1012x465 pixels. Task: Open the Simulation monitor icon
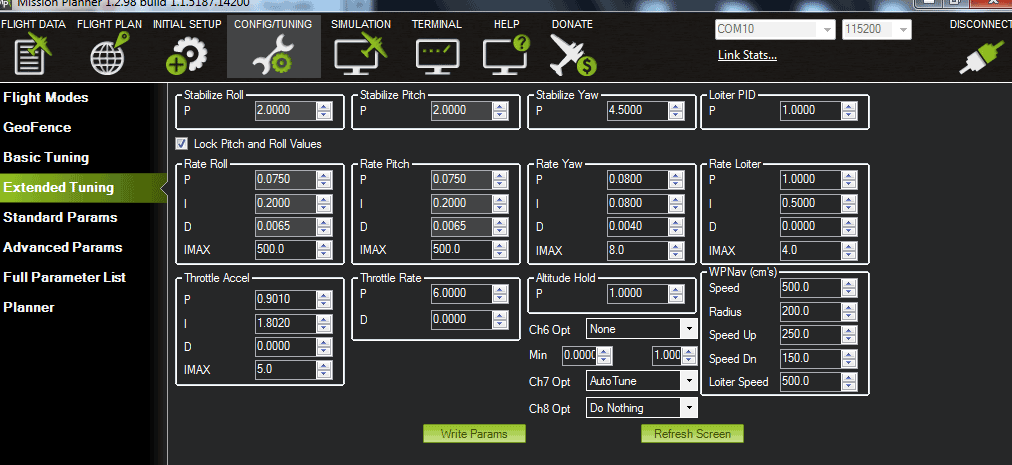pos(360,54)
